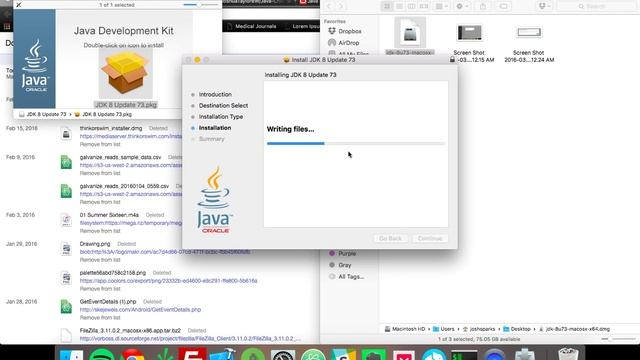Click file icon next to galvanize_reads_20160104_0559.csv
The height and width of the screenshot is (360, 640).
pyautogui.click(x=66, y=191)
